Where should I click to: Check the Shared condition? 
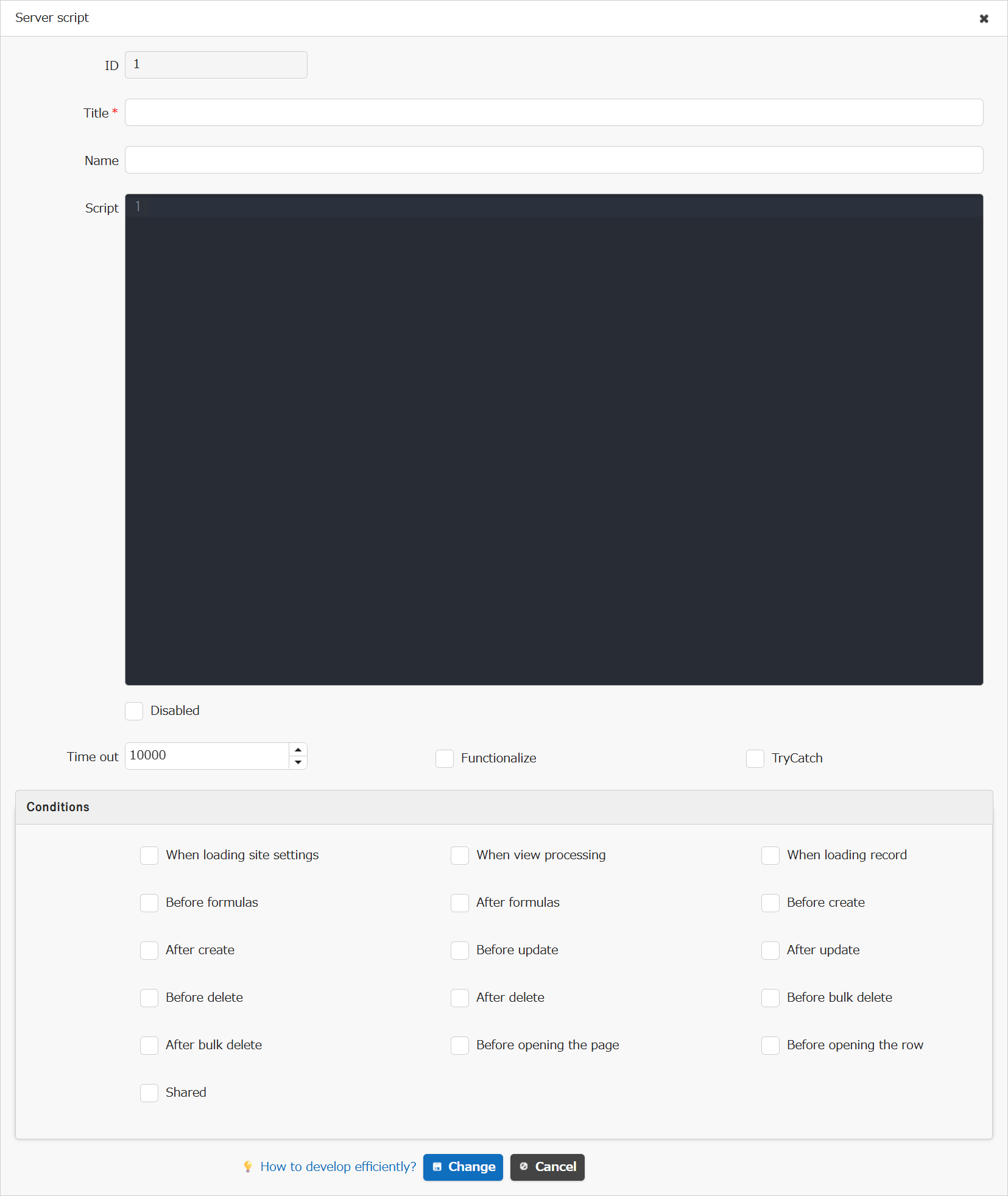coord(149,1093)
